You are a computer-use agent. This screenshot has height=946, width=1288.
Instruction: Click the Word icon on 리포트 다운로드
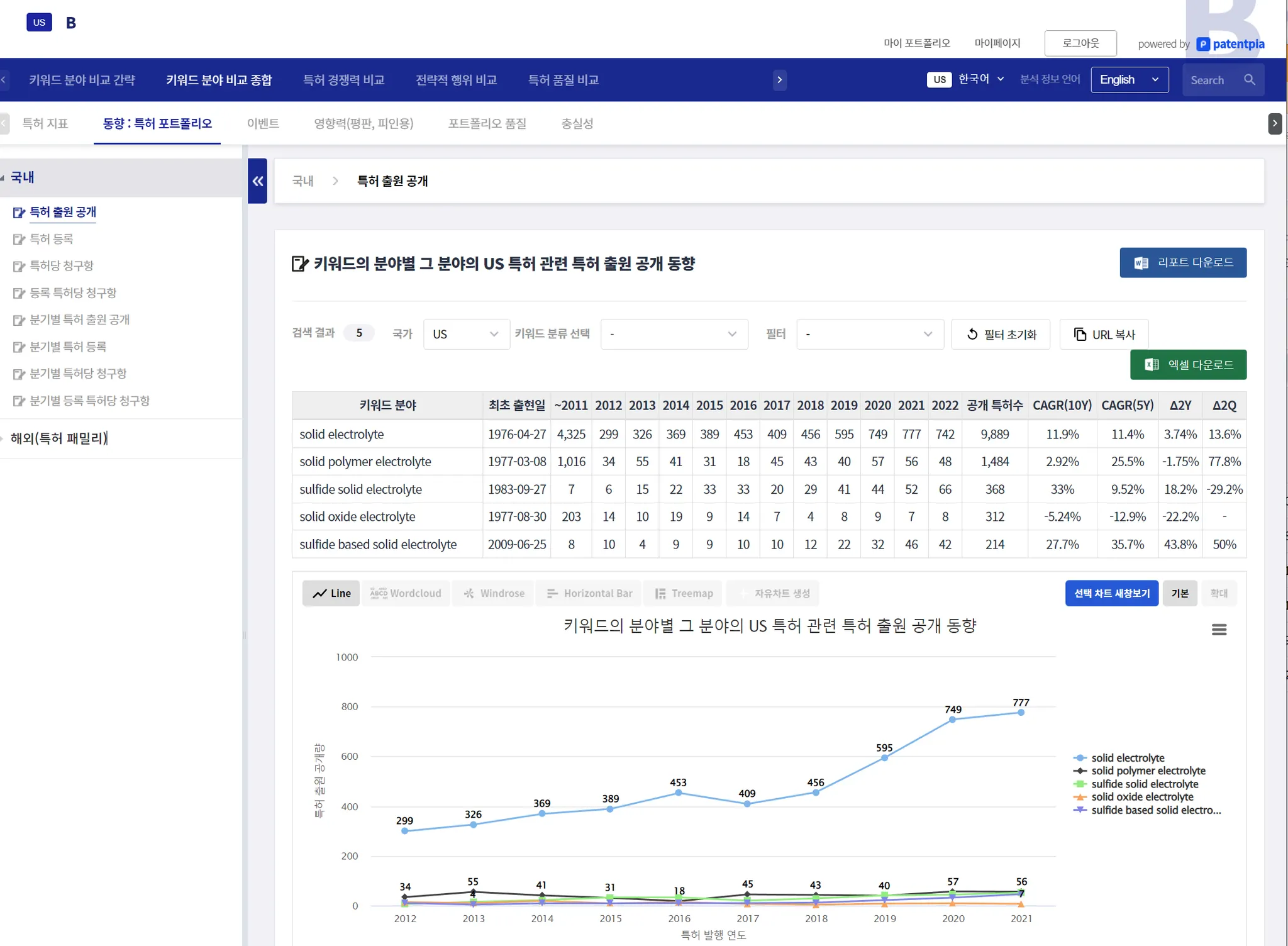1141,263
